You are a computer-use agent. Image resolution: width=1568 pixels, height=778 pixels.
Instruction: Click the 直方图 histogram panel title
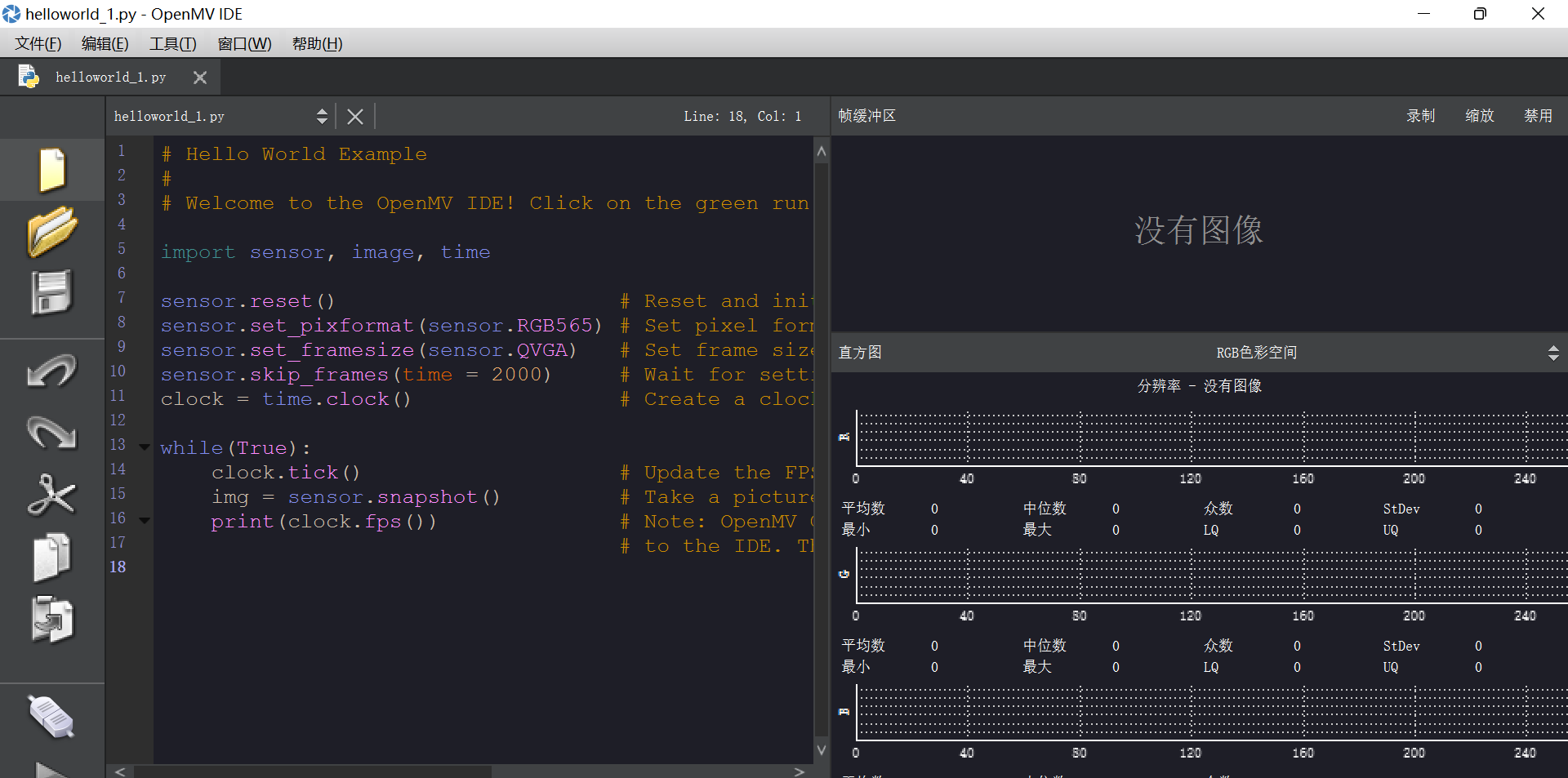(860, 353)
